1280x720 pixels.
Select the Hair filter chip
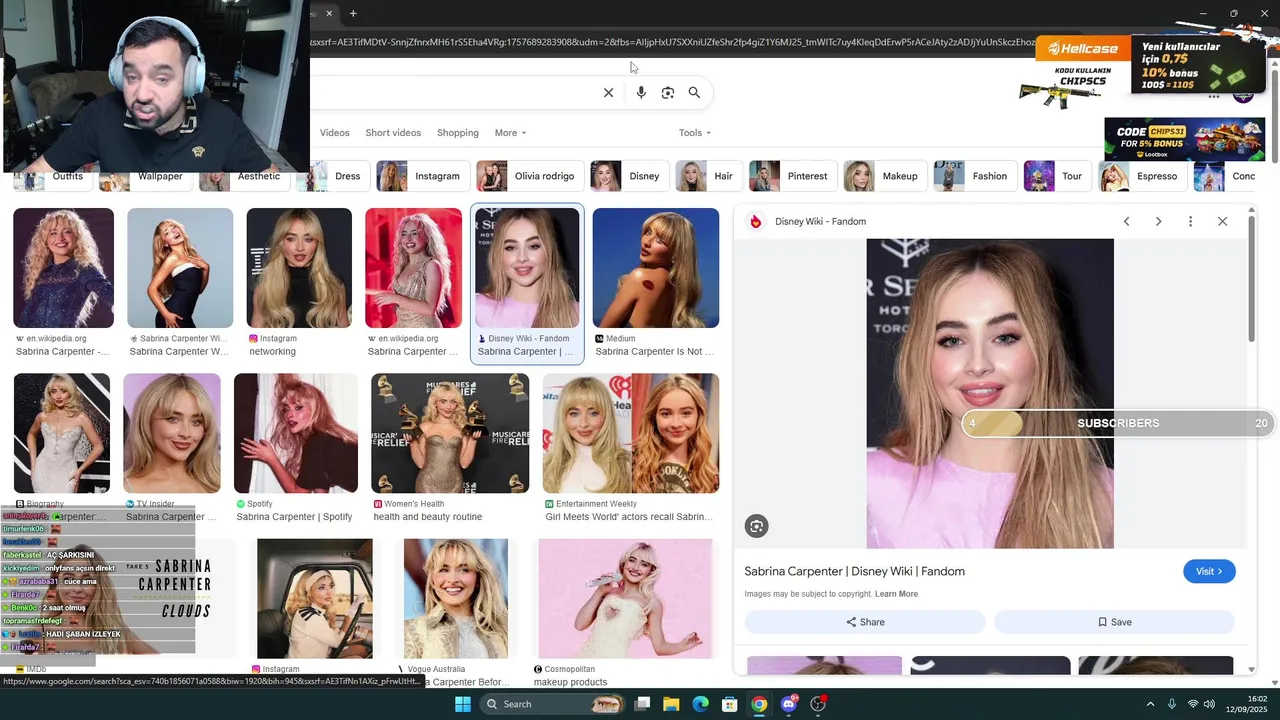tap(708, 176)
